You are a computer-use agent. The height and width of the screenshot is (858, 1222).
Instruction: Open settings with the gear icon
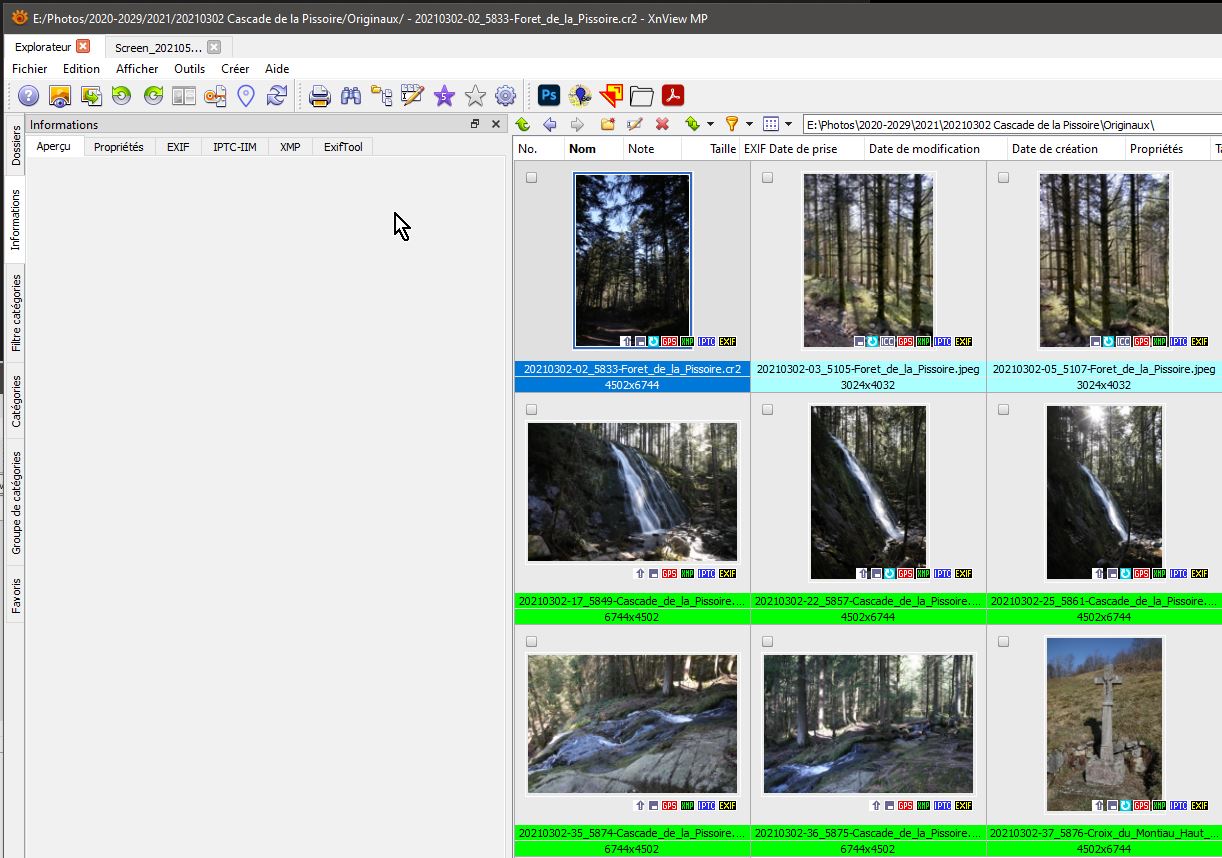pos(506,96)
